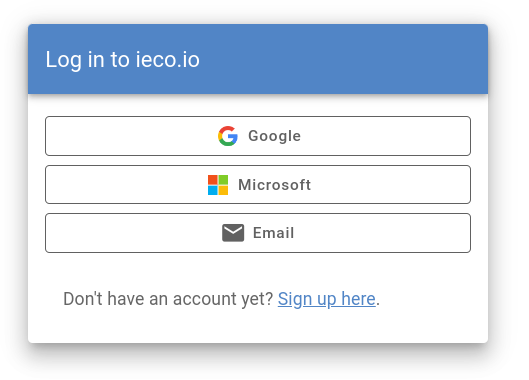Click the 'Google' text label
This screenshot has width=529, height=380.
274,136
